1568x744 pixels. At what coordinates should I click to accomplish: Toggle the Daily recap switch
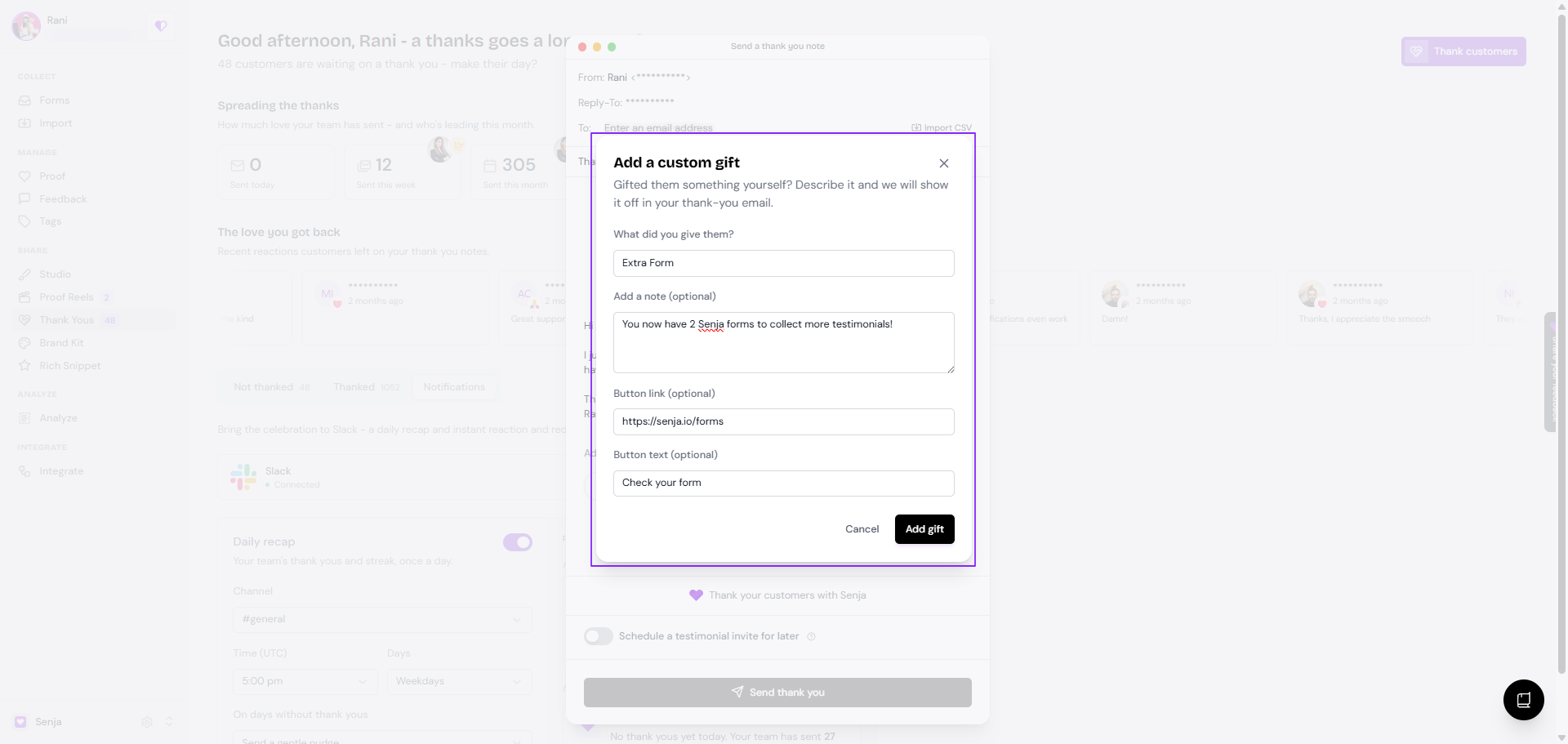518,542
